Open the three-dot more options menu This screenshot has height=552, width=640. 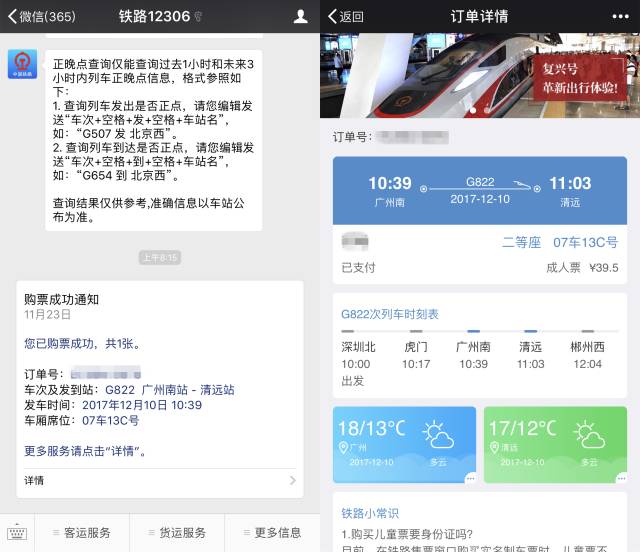[620, 16]
